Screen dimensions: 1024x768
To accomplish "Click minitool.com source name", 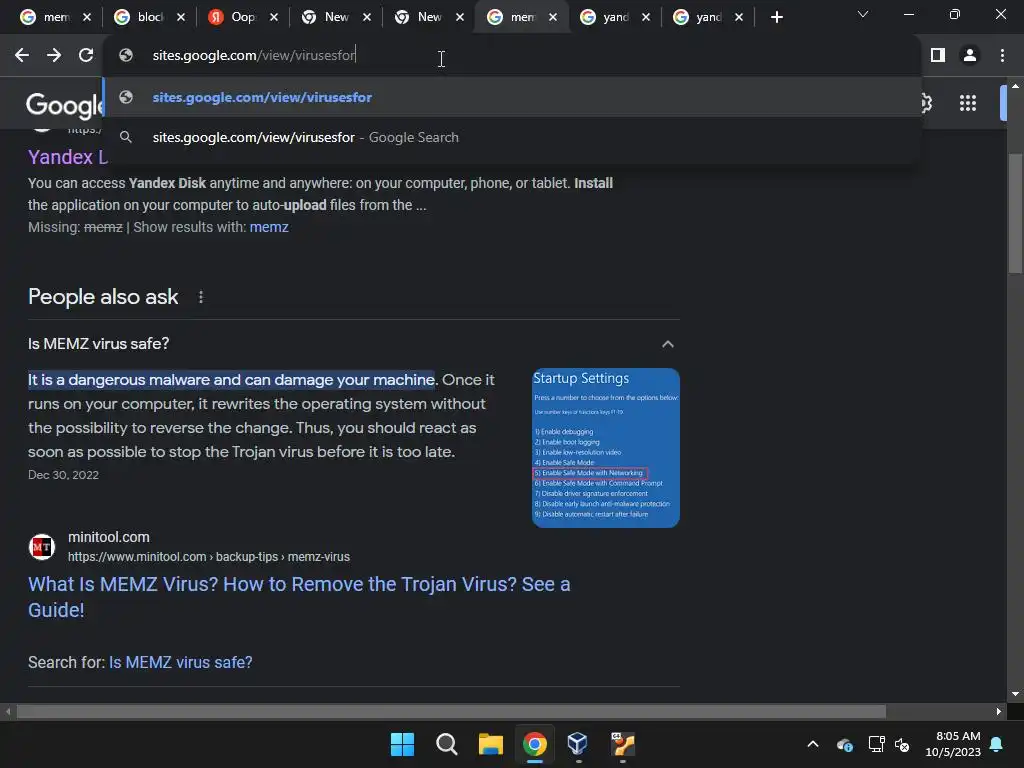I will pos(108,537).
